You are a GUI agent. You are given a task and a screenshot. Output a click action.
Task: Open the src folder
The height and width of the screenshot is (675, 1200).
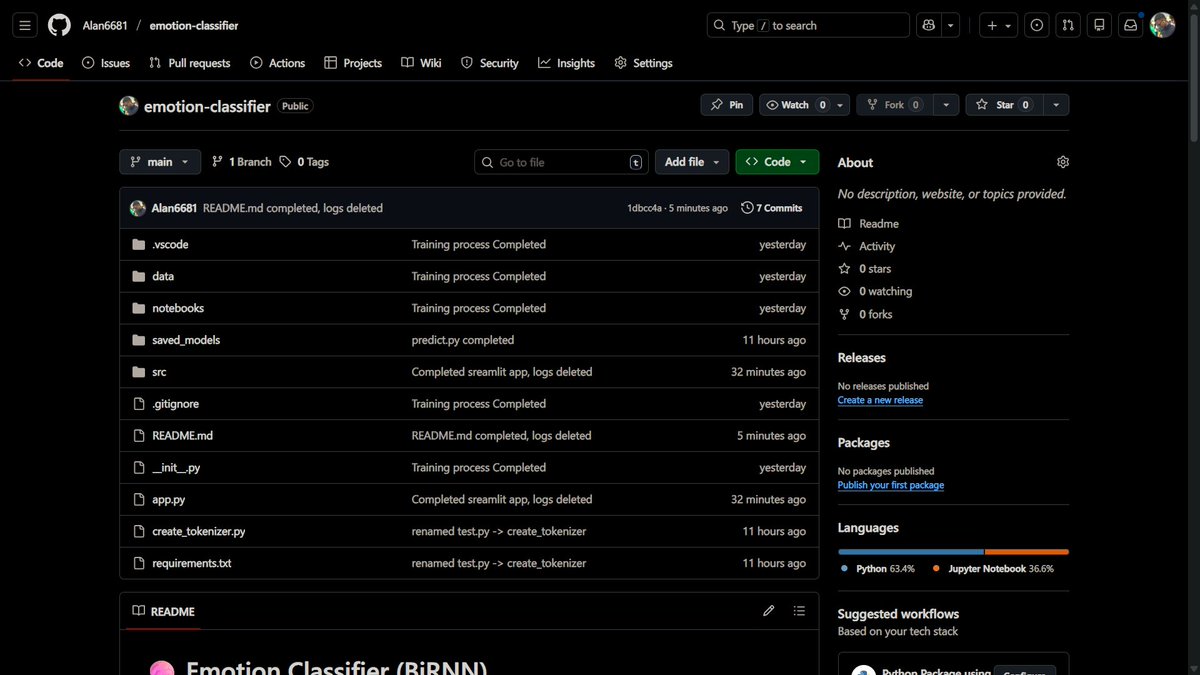click(x=159, y=372)
